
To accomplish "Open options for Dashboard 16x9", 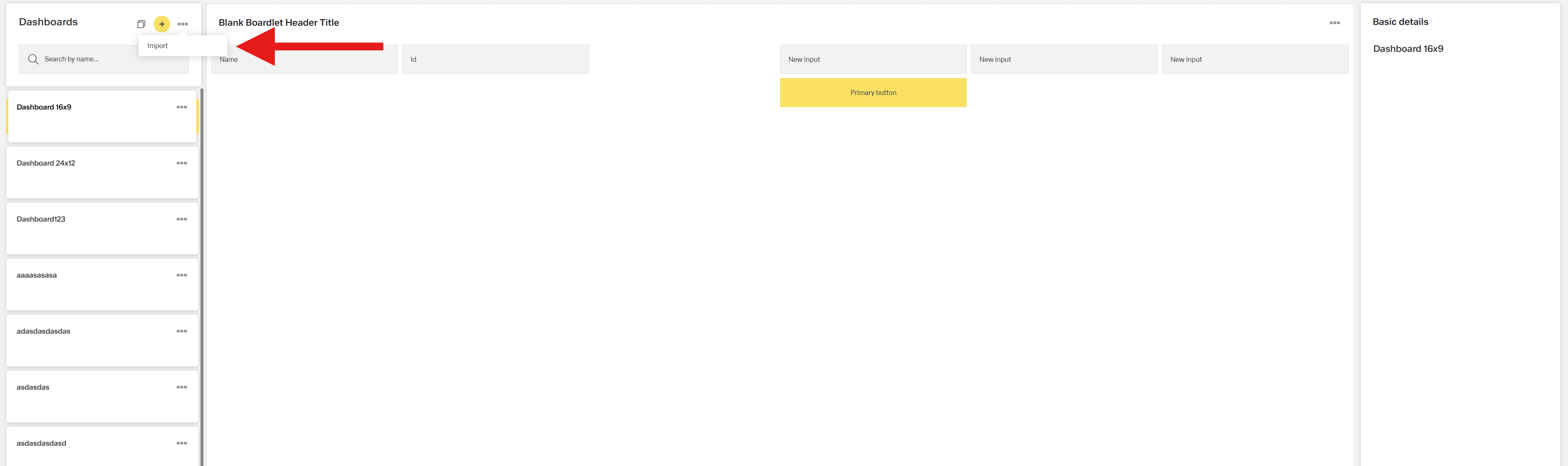I will [x=181, y=107].
